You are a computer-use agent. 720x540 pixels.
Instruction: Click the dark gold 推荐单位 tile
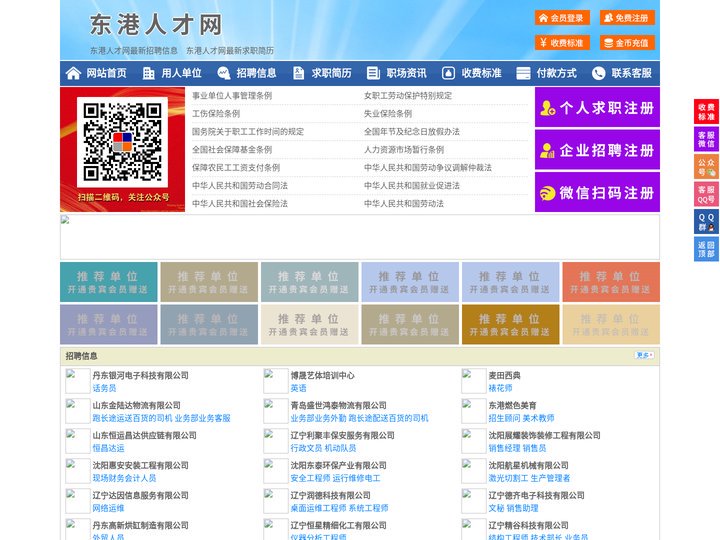coord(511,324)
